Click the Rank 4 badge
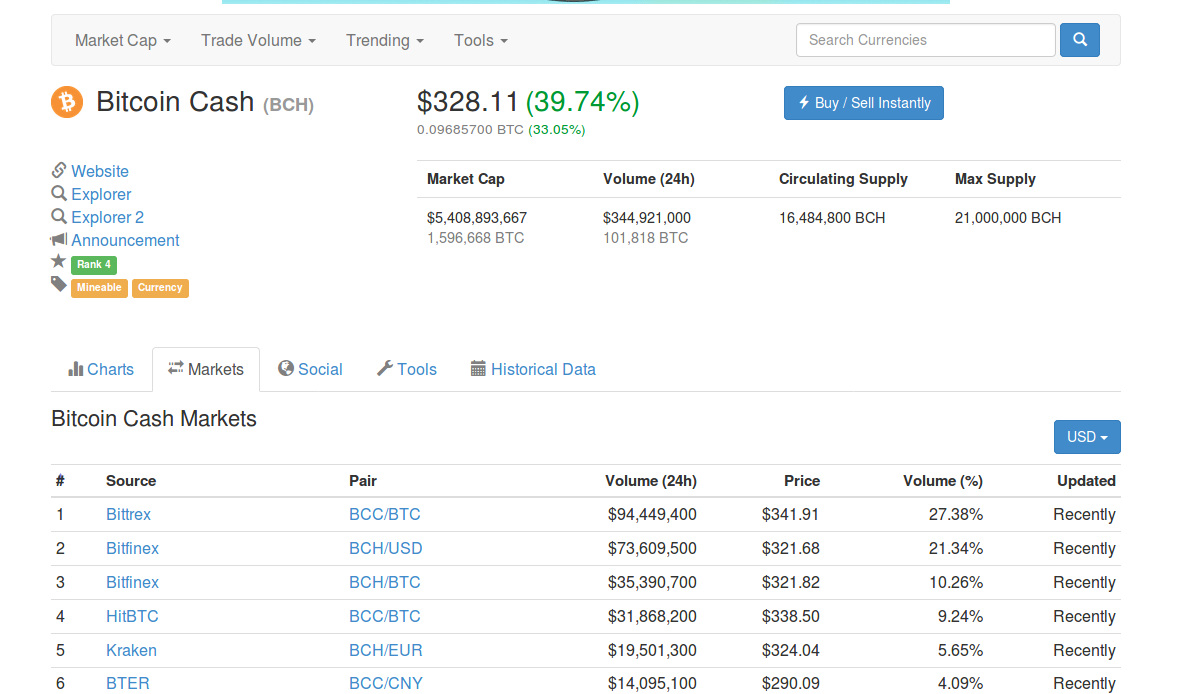 pyautogui.click(x=94, y=264)
